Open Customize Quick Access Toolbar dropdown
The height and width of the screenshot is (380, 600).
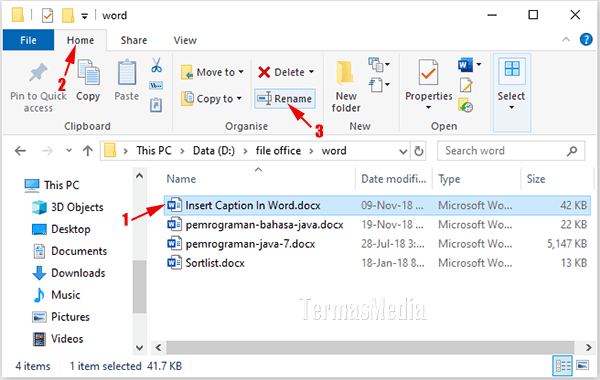point(85,16)
